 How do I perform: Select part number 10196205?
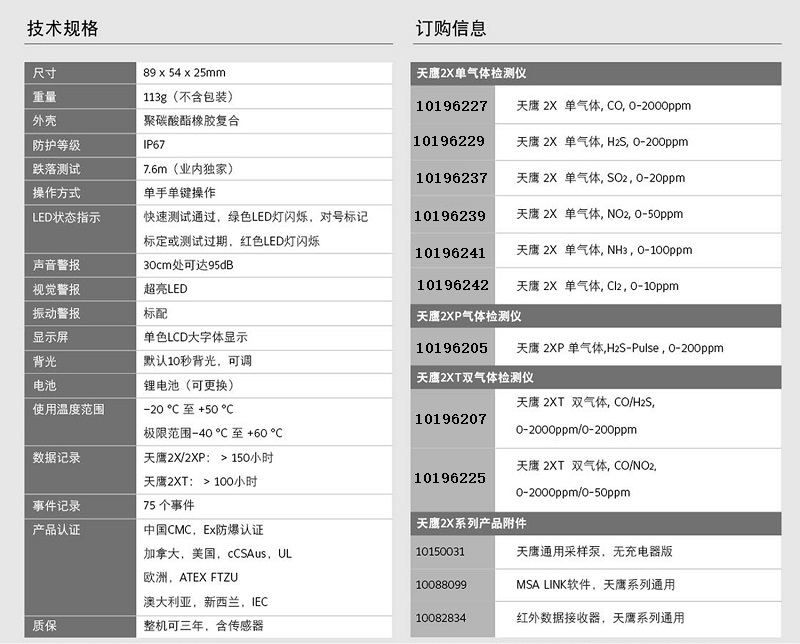pyautogui.click(x=452, y=348)
